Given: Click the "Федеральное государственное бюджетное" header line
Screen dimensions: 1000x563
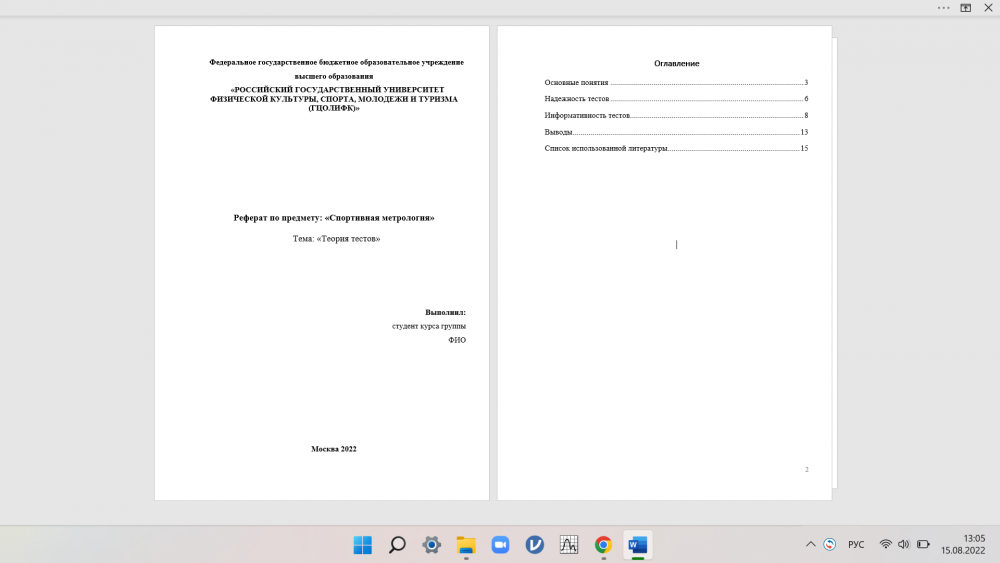Looking at the screenshot, I should (x=336, y=62).
